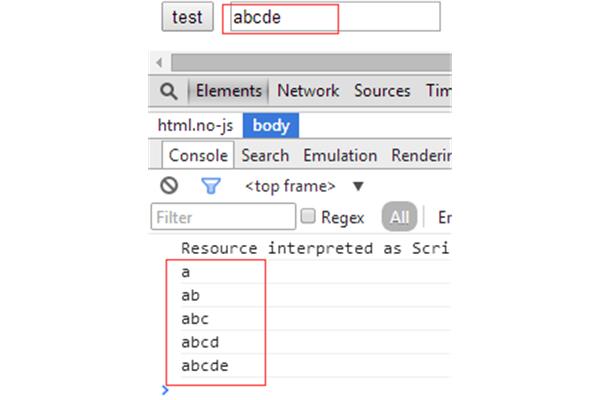Select the Errors filter next to All
Image resolution: width=600 pixels, height=400 pixels.
[445, 217]
